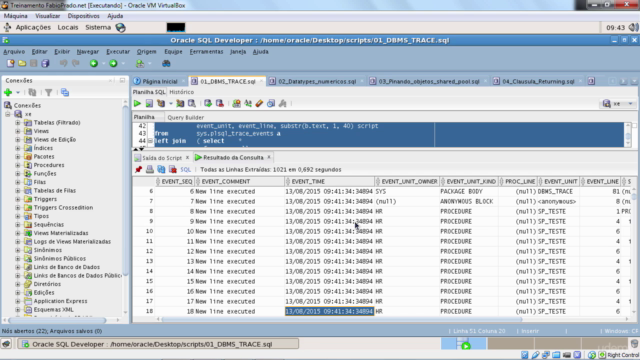Select the ANONYMOUS BLOCK cell in row 7
The height and width of the screenshot is (360, 640).
[469, 201]
